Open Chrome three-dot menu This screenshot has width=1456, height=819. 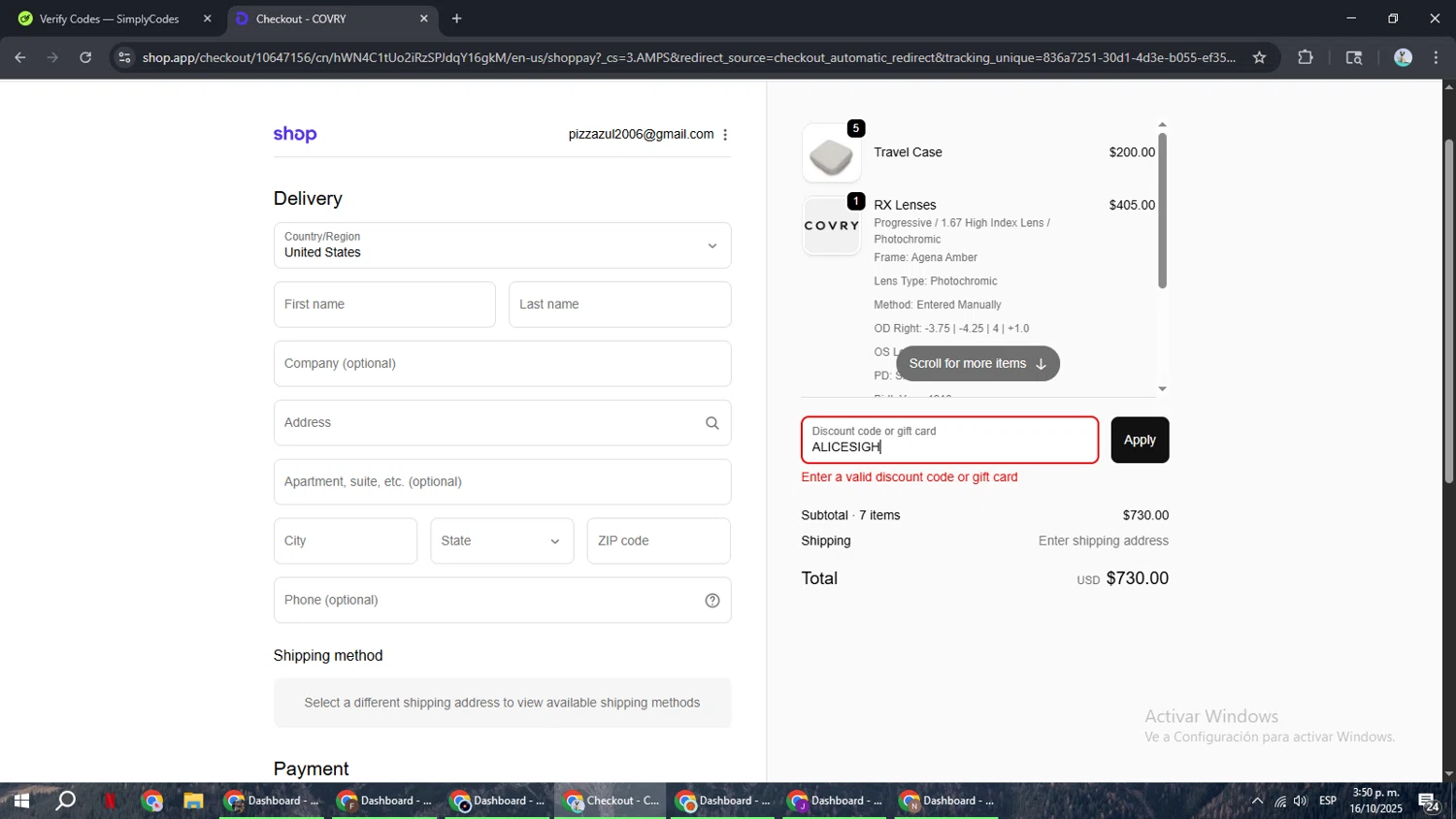click(x=1437, y=57)
